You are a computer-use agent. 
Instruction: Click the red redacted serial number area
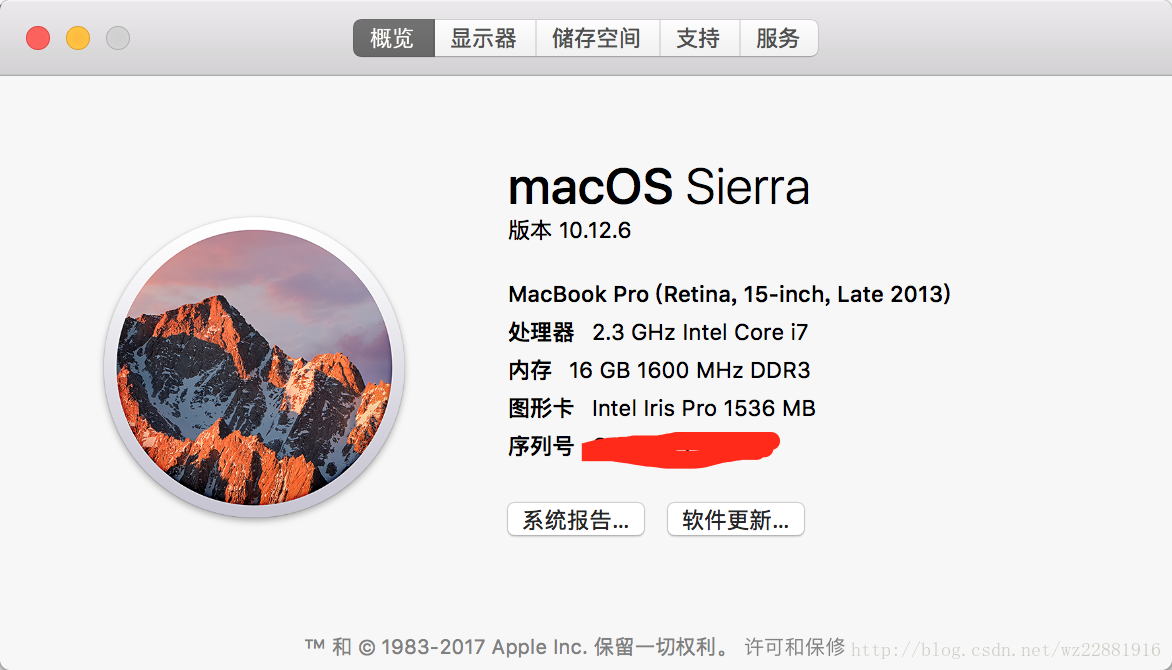coord(680,450)
